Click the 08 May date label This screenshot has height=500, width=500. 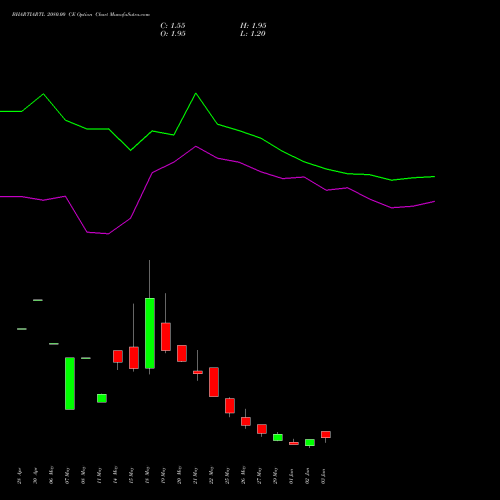pos(83,476)
